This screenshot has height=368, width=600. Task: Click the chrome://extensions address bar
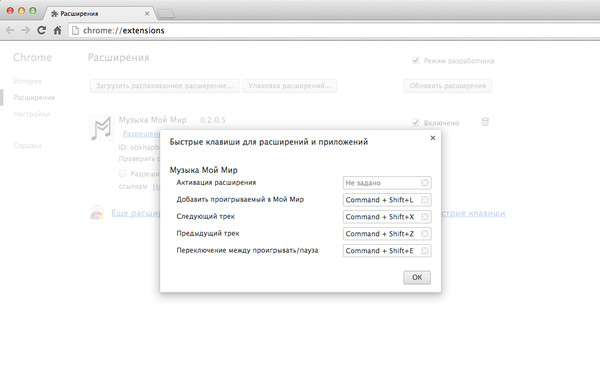333,31
